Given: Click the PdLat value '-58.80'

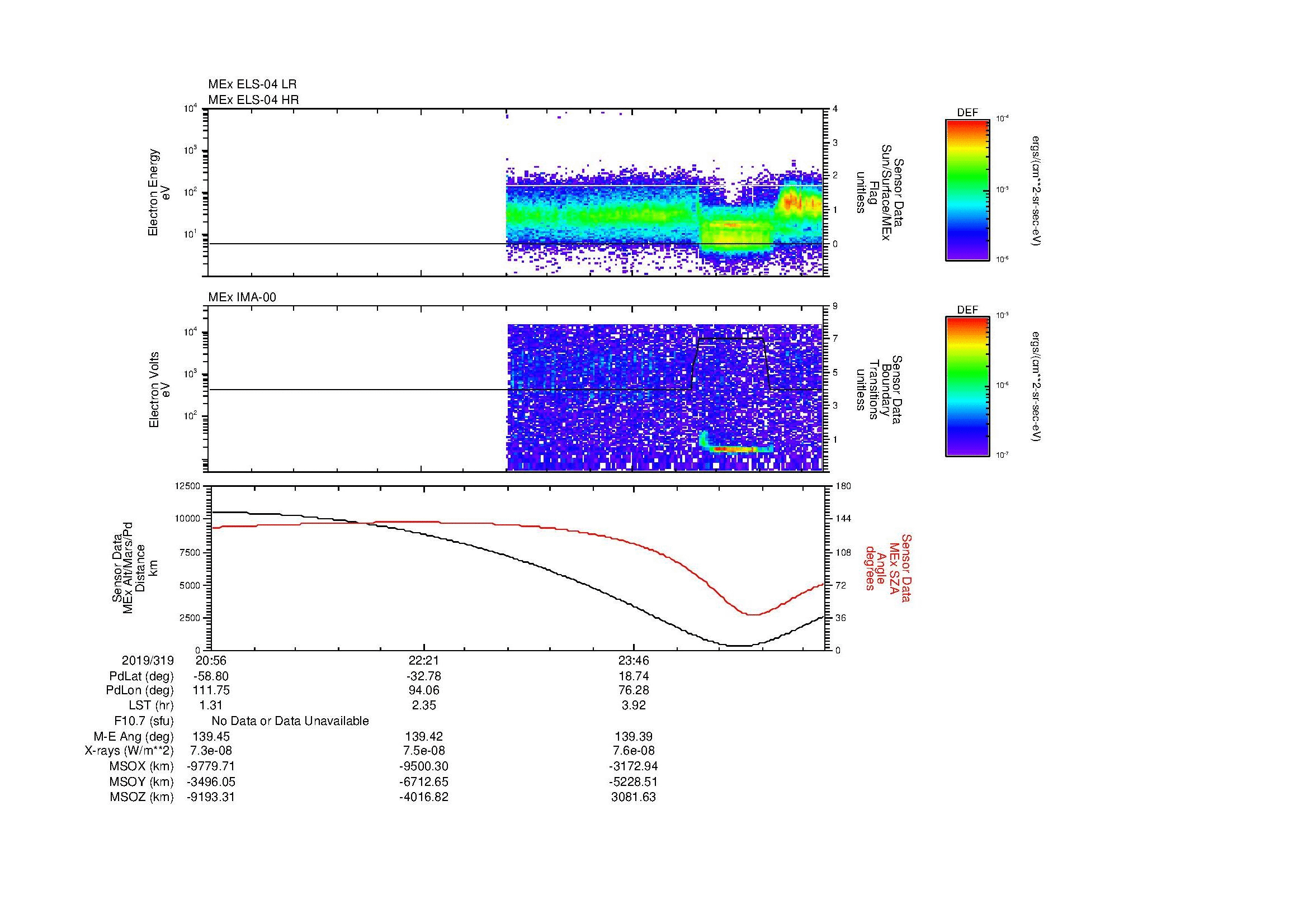Looking at the screenshot, I should [211, 676].
